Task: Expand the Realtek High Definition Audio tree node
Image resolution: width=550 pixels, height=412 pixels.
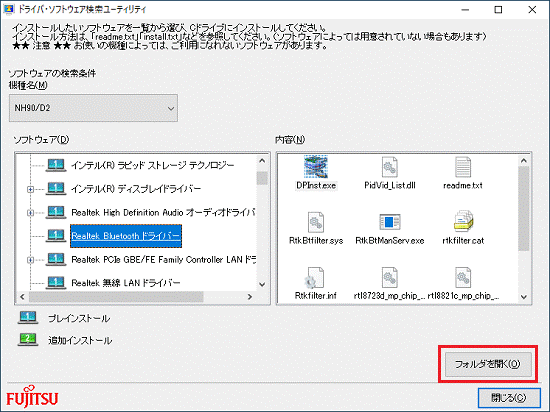Action: pyautogui.click(x=31, y=212)
